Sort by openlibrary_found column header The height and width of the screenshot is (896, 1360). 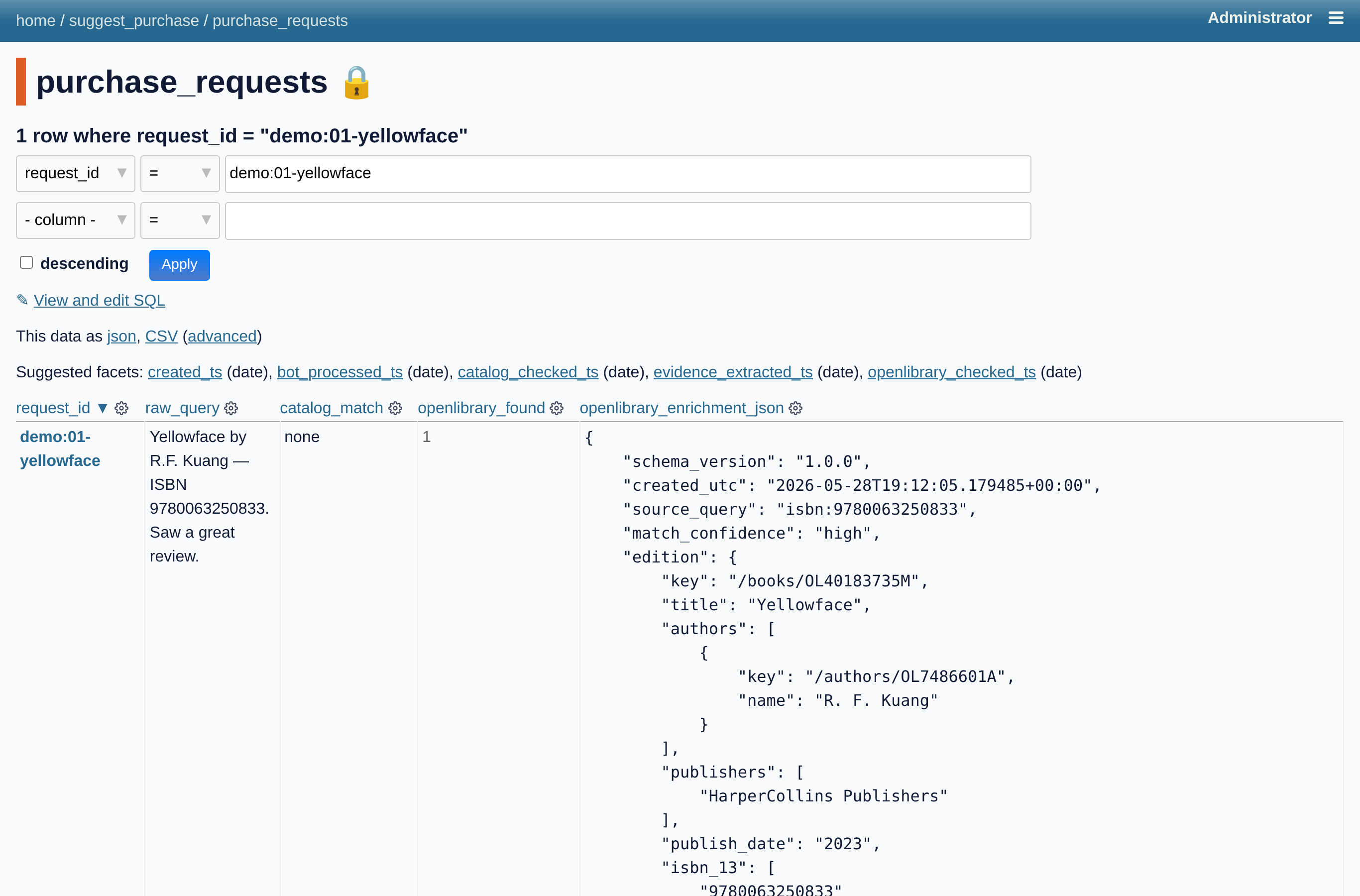tap(481, 408)
